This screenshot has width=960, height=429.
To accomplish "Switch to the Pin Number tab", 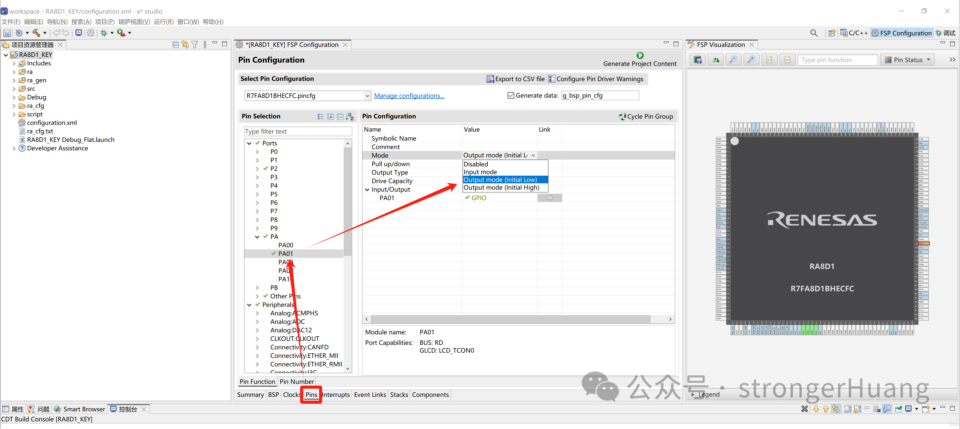I will point(296,382).
